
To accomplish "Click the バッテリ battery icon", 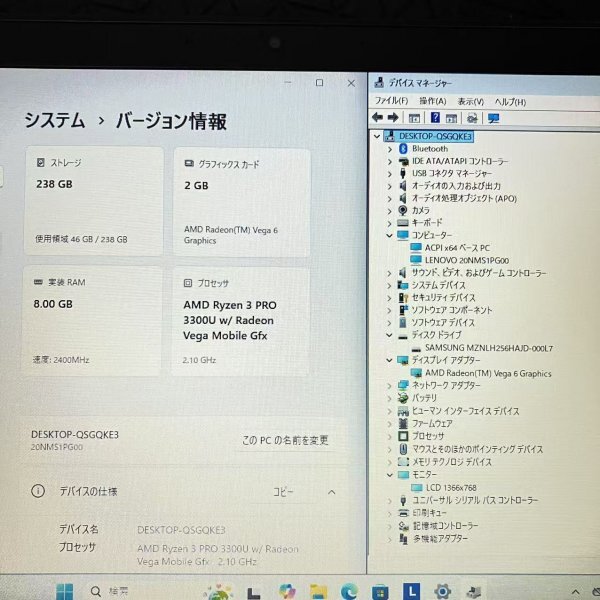I will tap(403, 398).
